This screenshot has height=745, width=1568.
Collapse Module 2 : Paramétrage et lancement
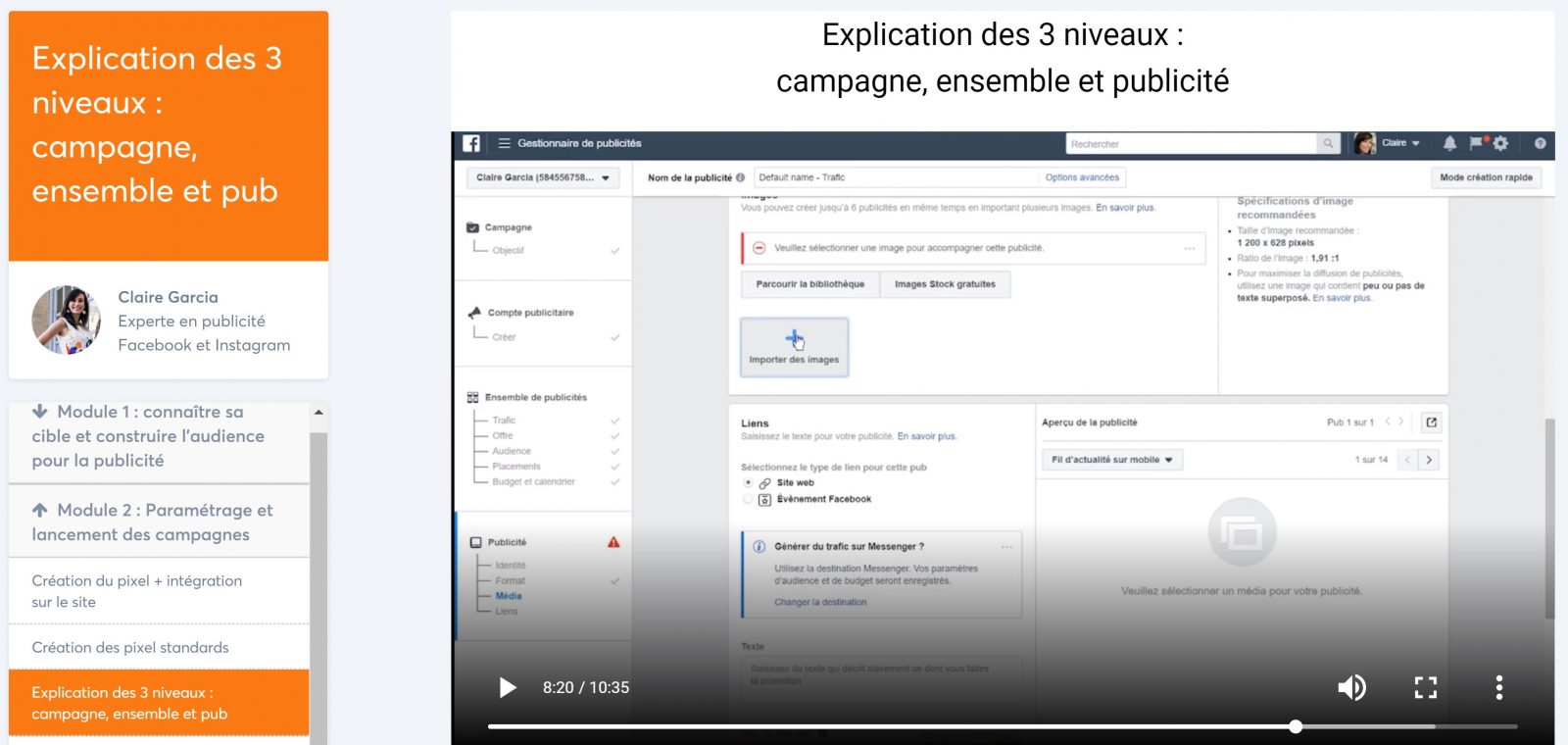pos(159,522)
